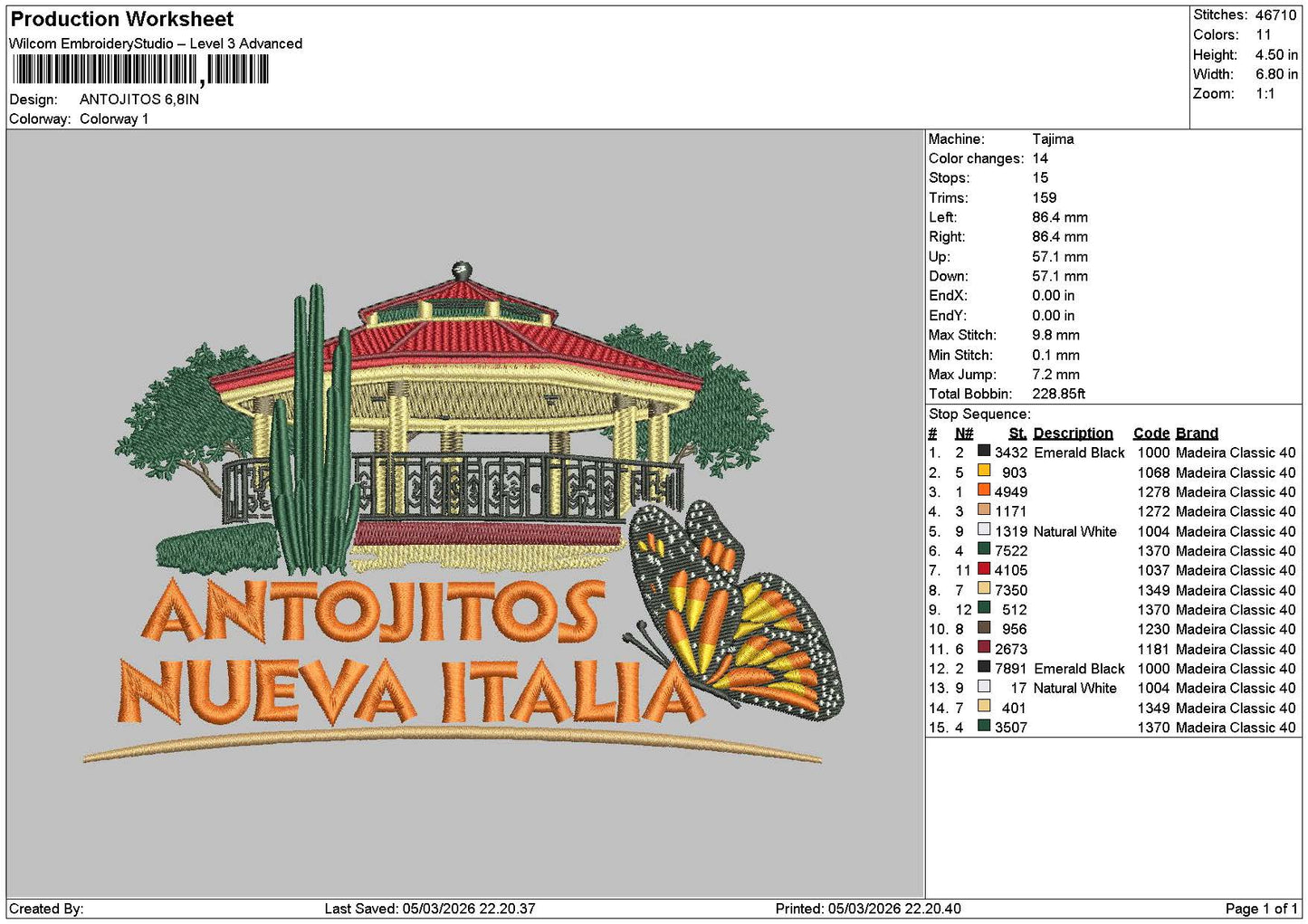The width and height of the screenshot is (1308, 924).
Task: Click the yellow swatch in stop 2
Action: pos(984,471)
